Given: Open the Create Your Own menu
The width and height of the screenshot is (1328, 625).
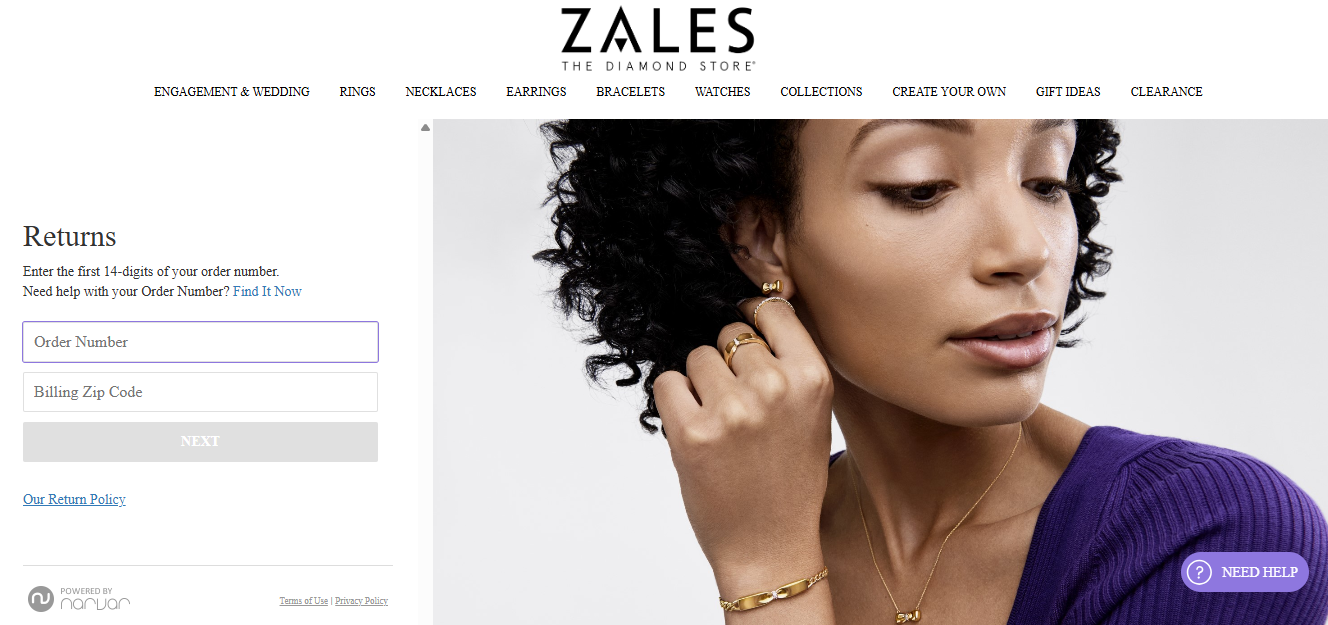Looking at the screenshot, I should [x=949, y=92].
